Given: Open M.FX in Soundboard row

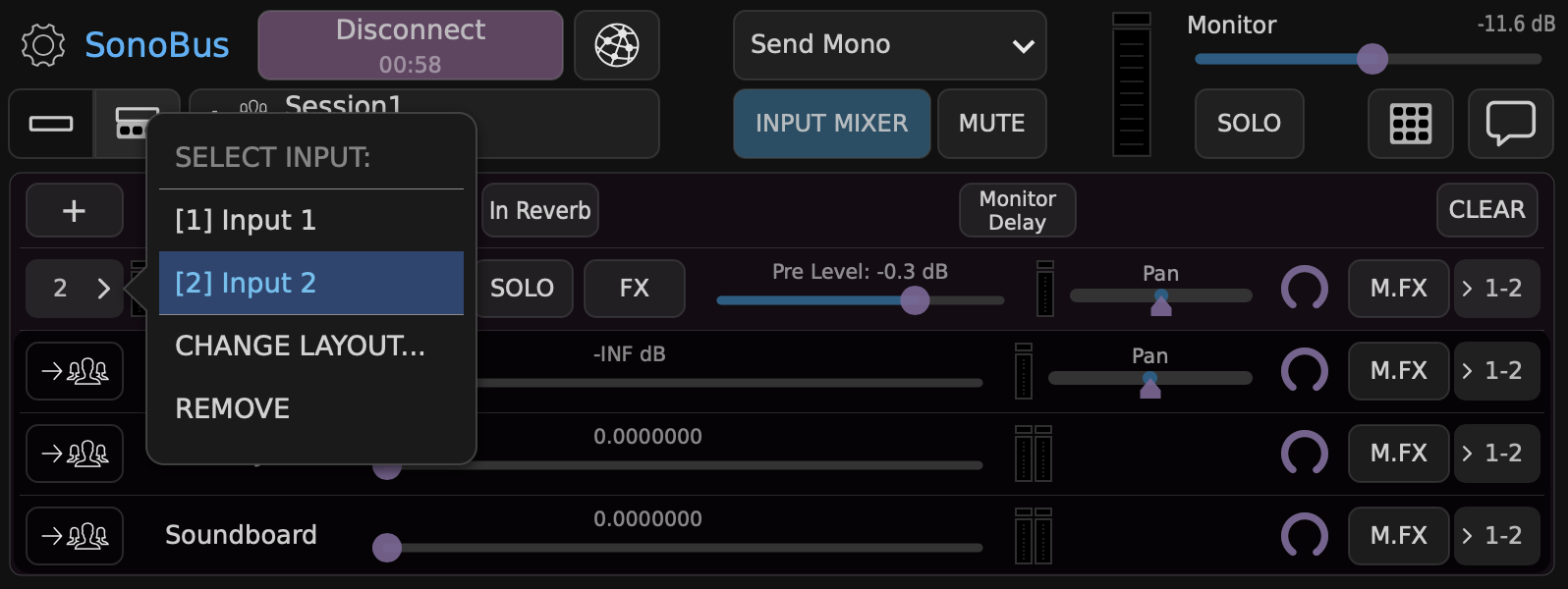Looking at the screenshot, I should tap(1399, 536).
